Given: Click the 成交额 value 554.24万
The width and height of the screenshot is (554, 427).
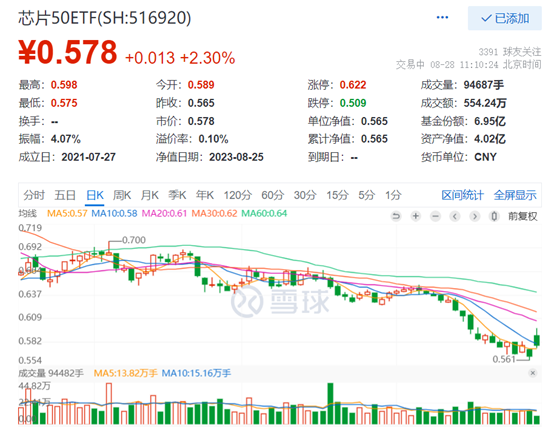Looking at the screenshot, I should click(485, 103).
